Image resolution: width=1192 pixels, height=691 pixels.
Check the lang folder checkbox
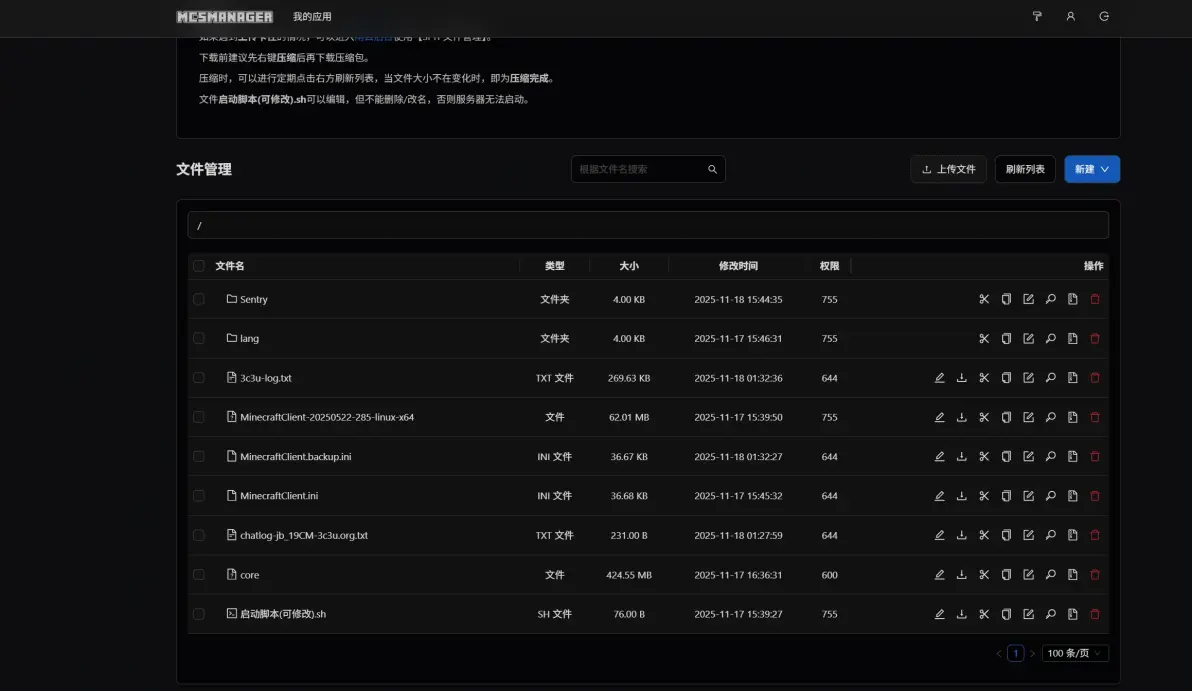click(198, 339)
